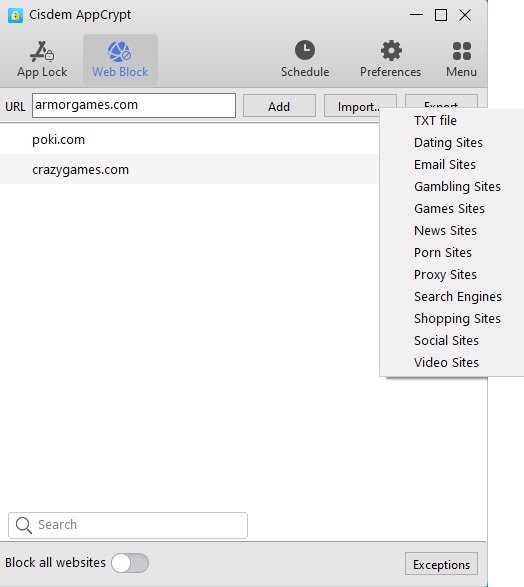Click the magnifier icon in the search box
The image size is (524, 587).
pos(24,525)
